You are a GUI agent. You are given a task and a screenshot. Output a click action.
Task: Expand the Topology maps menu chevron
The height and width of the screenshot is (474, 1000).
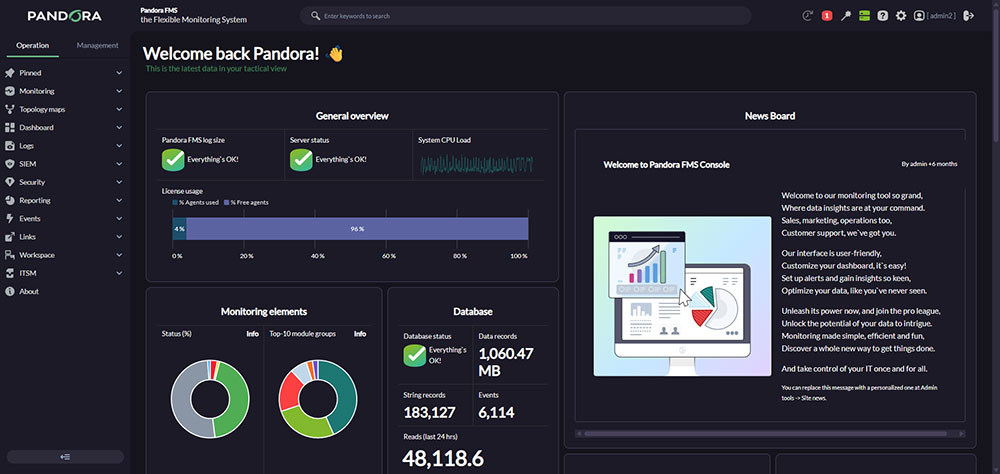119,110
